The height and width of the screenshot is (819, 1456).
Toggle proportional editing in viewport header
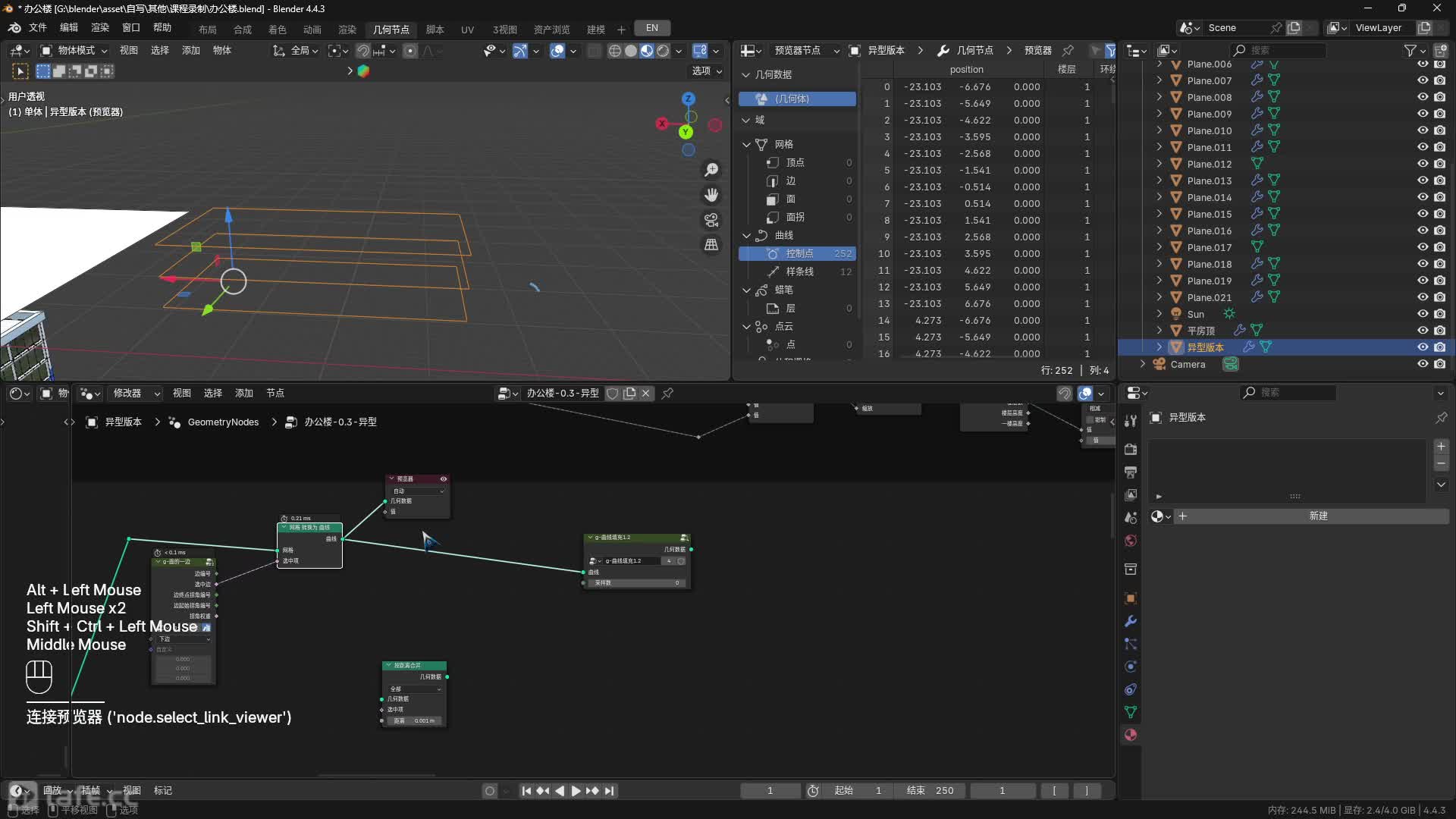click(410, 51)
